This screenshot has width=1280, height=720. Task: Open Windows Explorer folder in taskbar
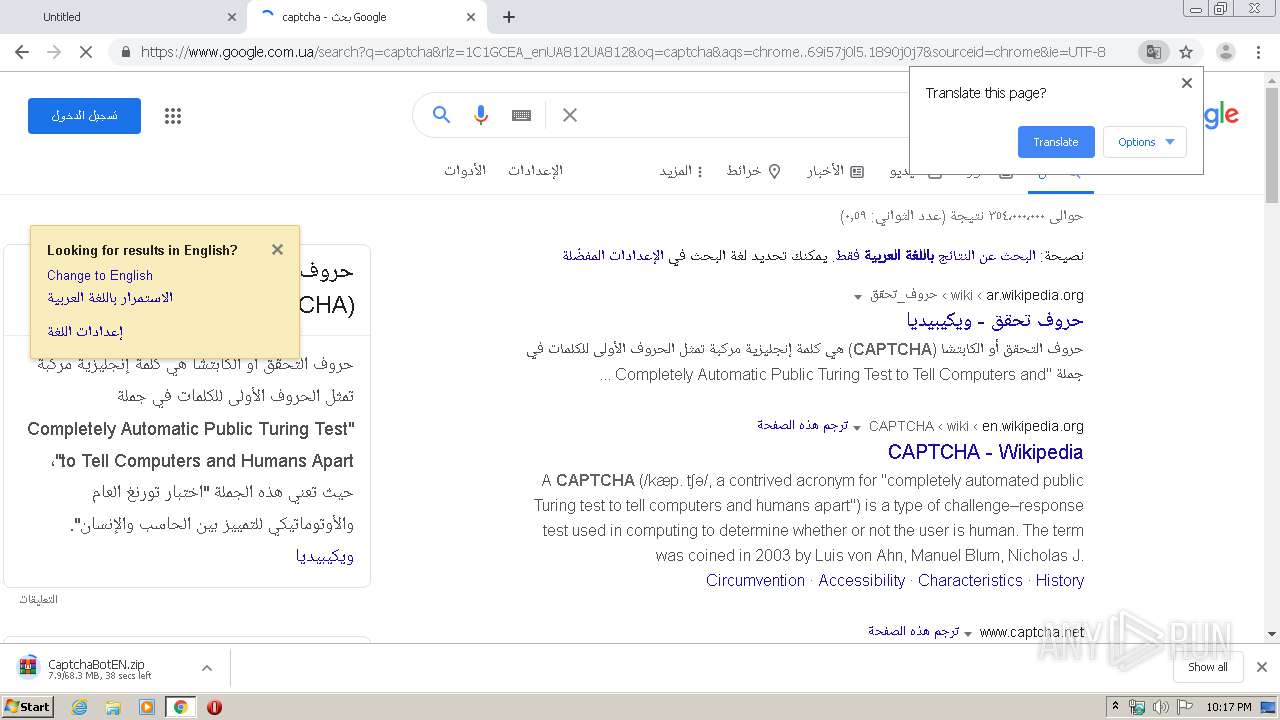click(x=113, y=707)
